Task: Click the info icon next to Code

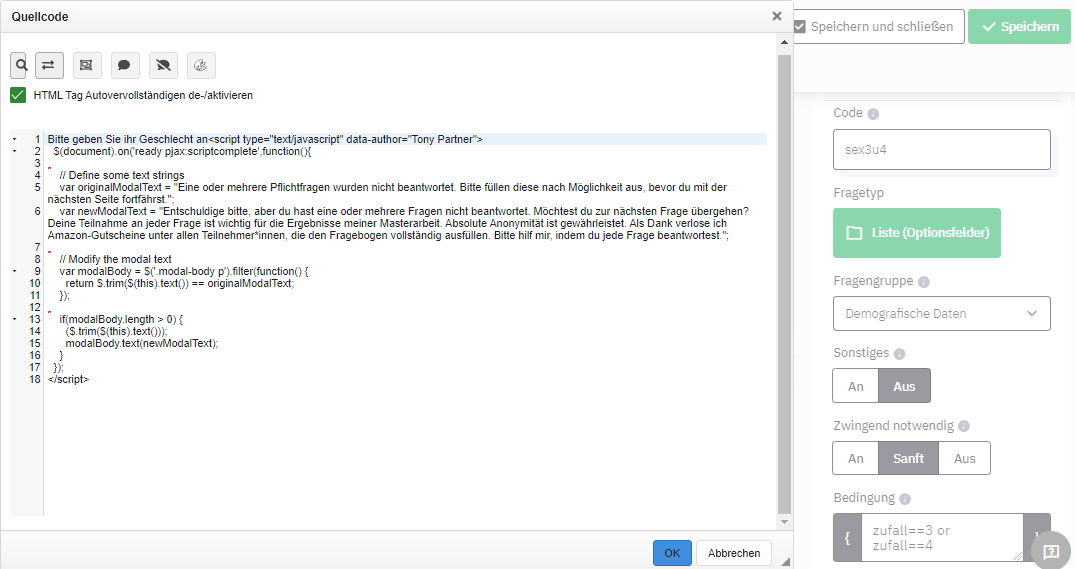Action: tap(873, 114)
